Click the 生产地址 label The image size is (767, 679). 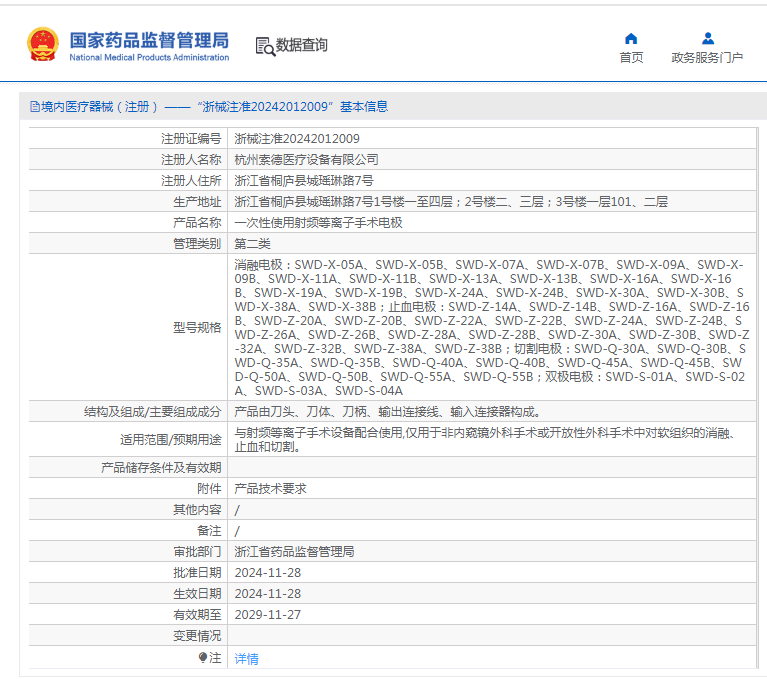click(197, 202)
